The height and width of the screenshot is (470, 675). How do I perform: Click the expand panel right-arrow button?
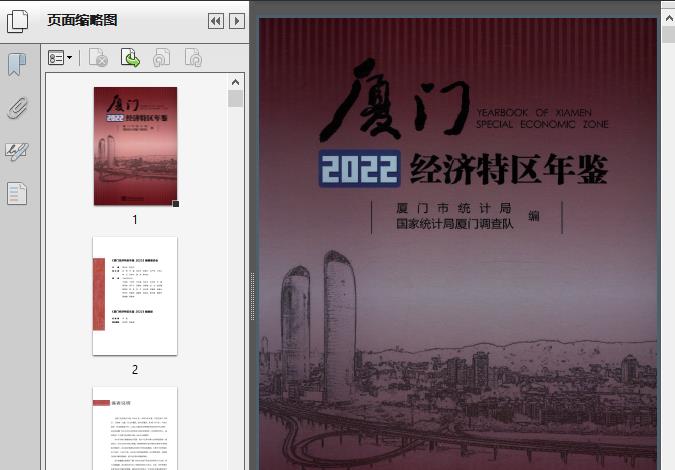coord(237,21)
